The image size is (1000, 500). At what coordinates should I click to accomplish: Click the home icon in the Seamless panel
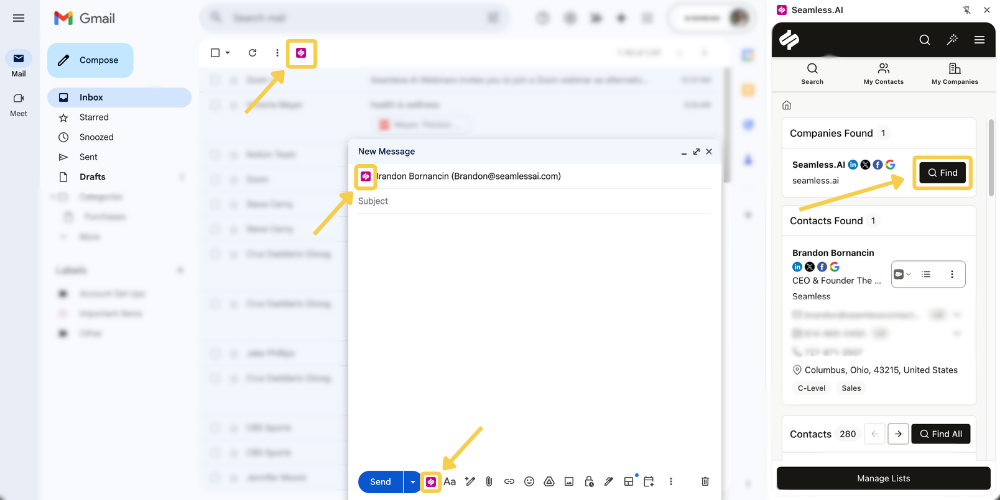tap(787, 105)
